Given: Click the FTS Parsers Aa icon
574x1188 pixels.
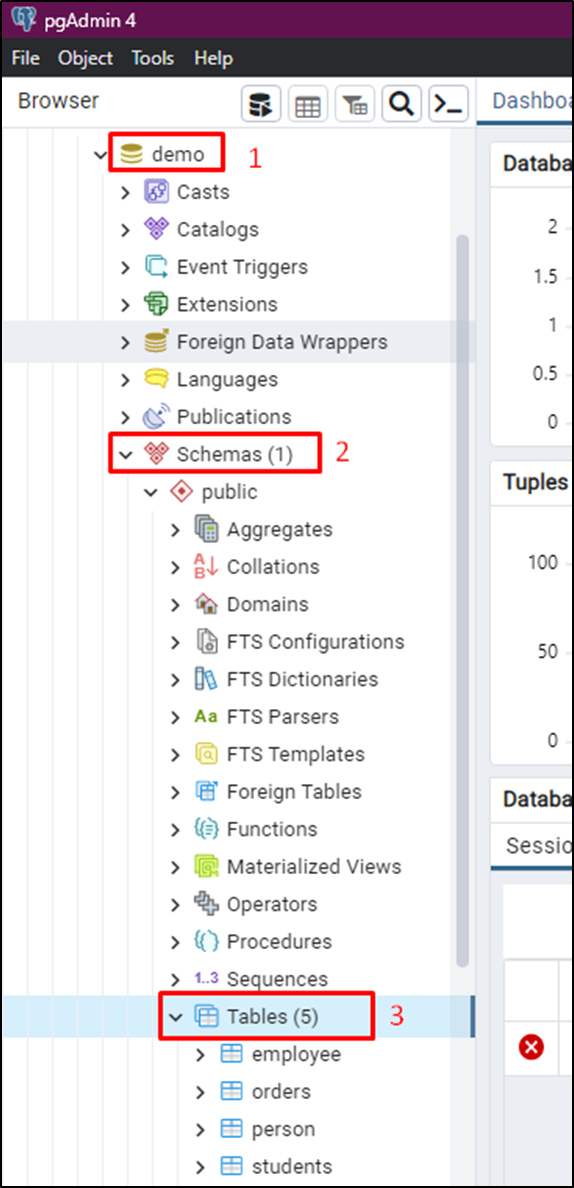Looking at the screenshot, I should (x=206, y=717).
